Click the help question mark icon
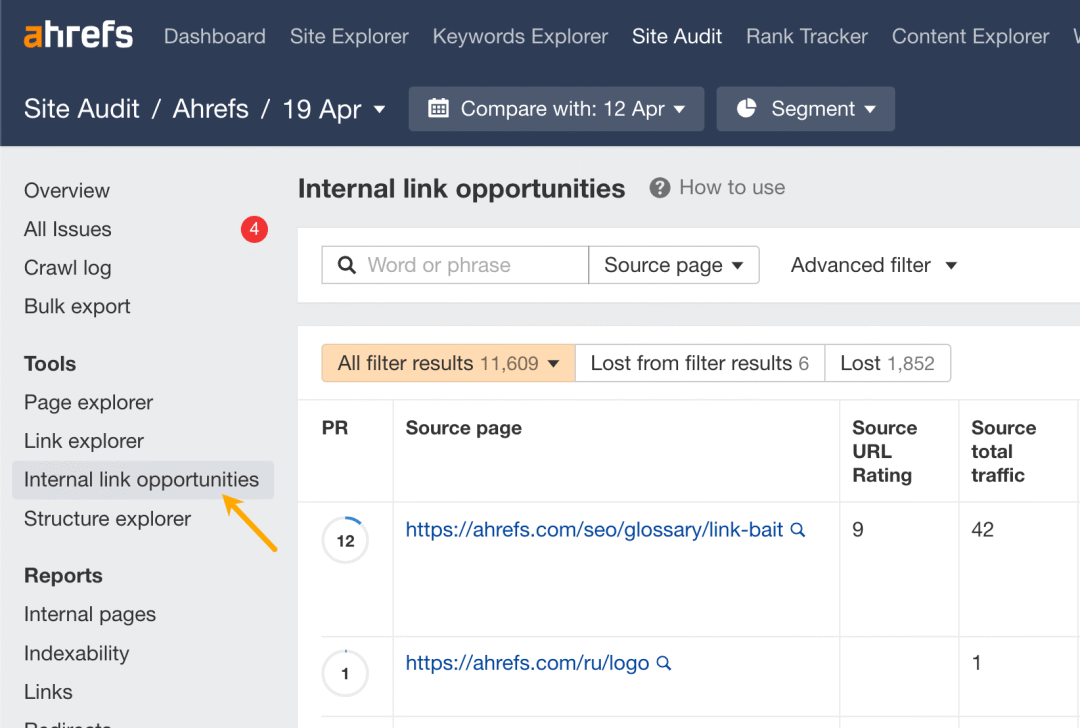 tap(659, 187)
